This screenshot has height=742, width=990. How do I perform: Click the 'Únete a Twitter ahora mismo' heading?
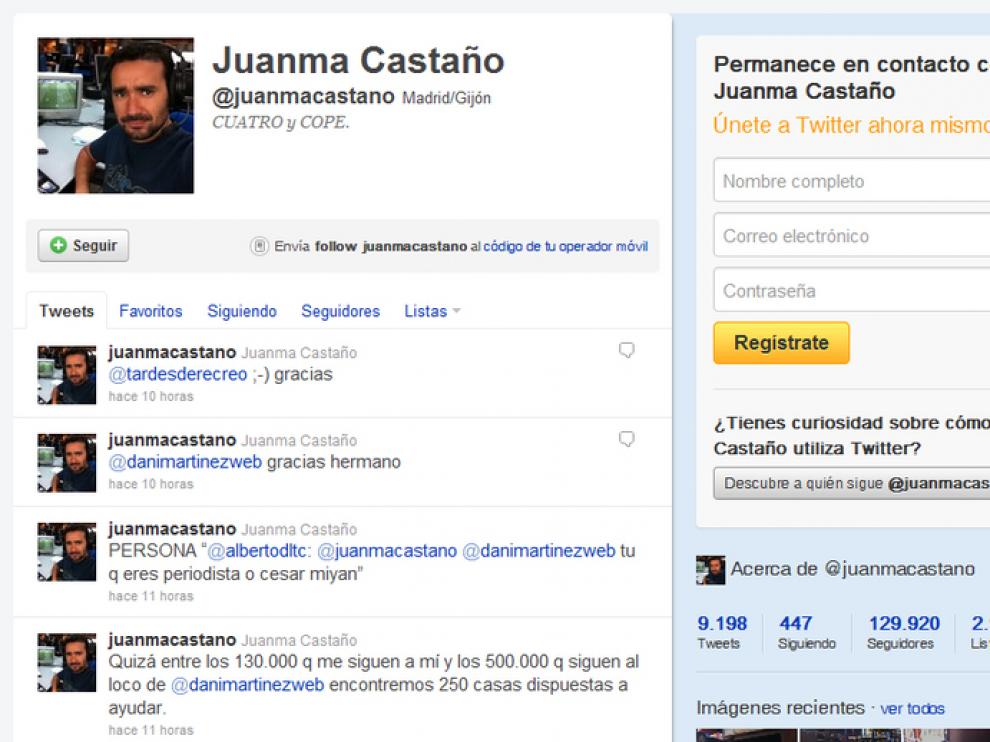click(x=851, y=125)
